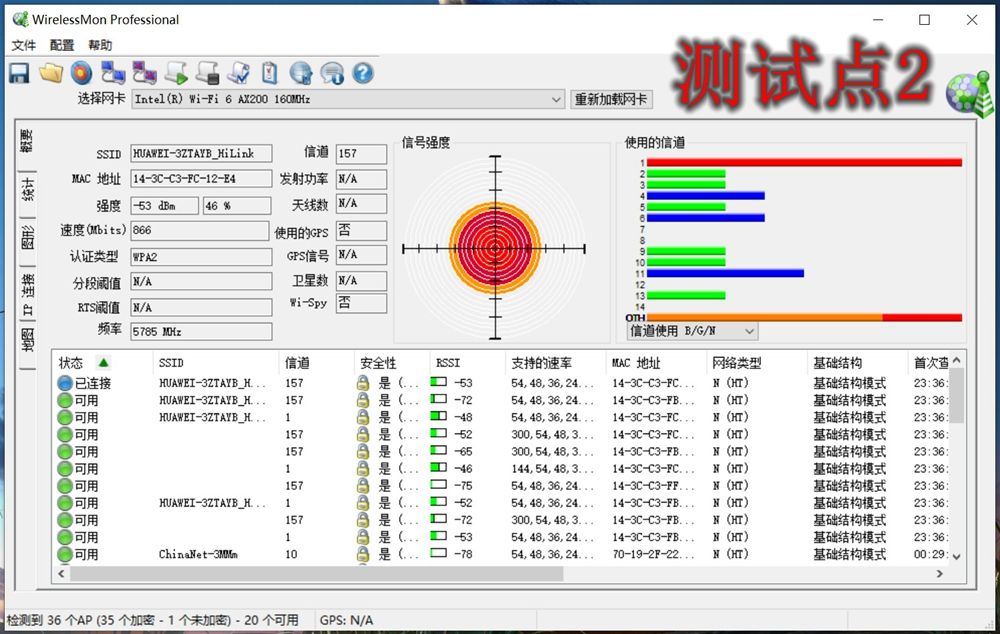This screenshot has height=634, width=1000.
Task: Click the list's scroll-down arrow
Action: (957, 557)
